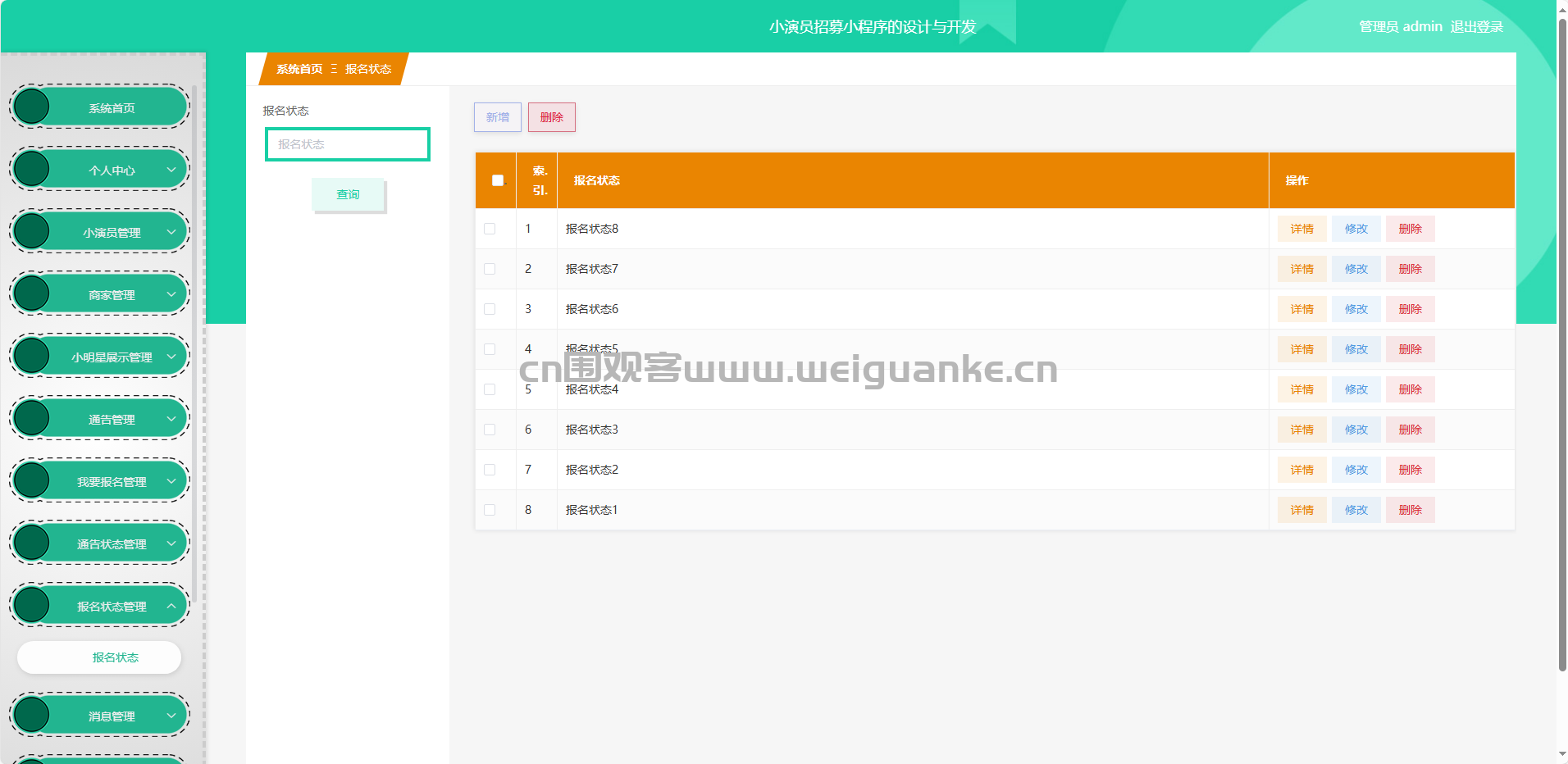
Task: Open the 系统首页 sidebar menu item
Action: [99, 107]
